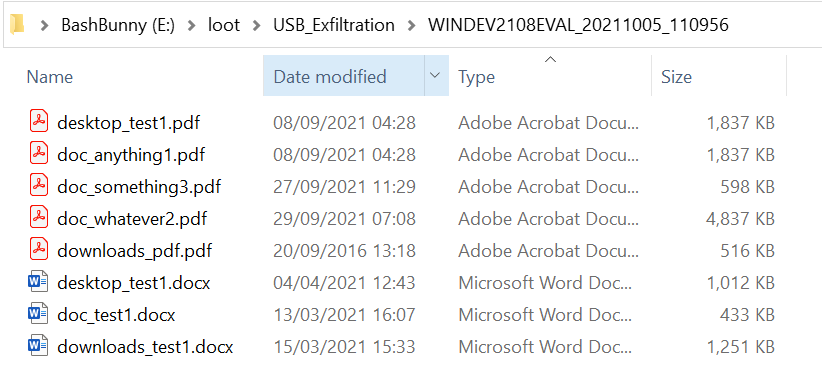Select the downloads_pdf.pdf file icon
The height and width of the screenshot is (375, 822).
pyautogui.click(x=39, y=250)
